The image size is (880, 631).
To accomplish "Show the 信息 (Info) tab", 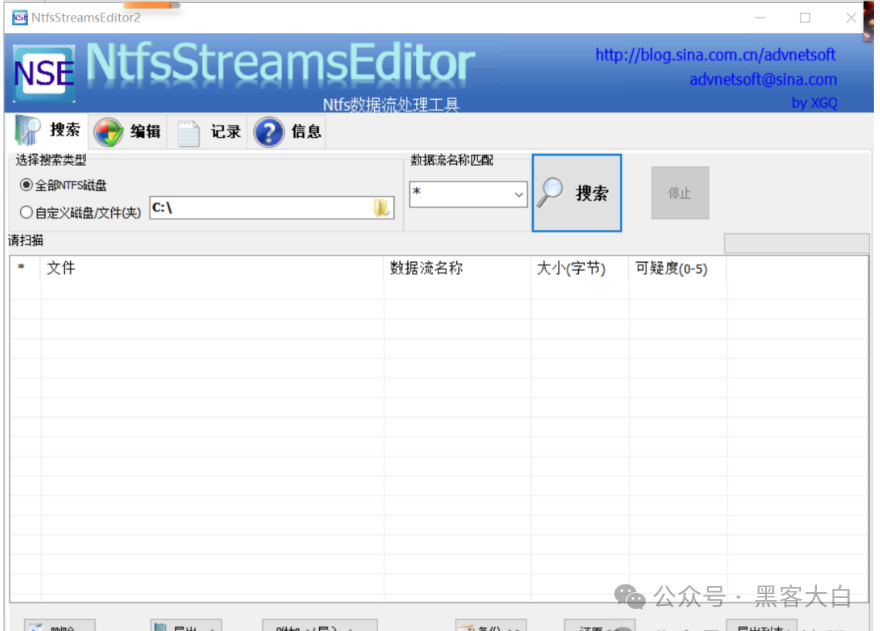I will (288, 132).
